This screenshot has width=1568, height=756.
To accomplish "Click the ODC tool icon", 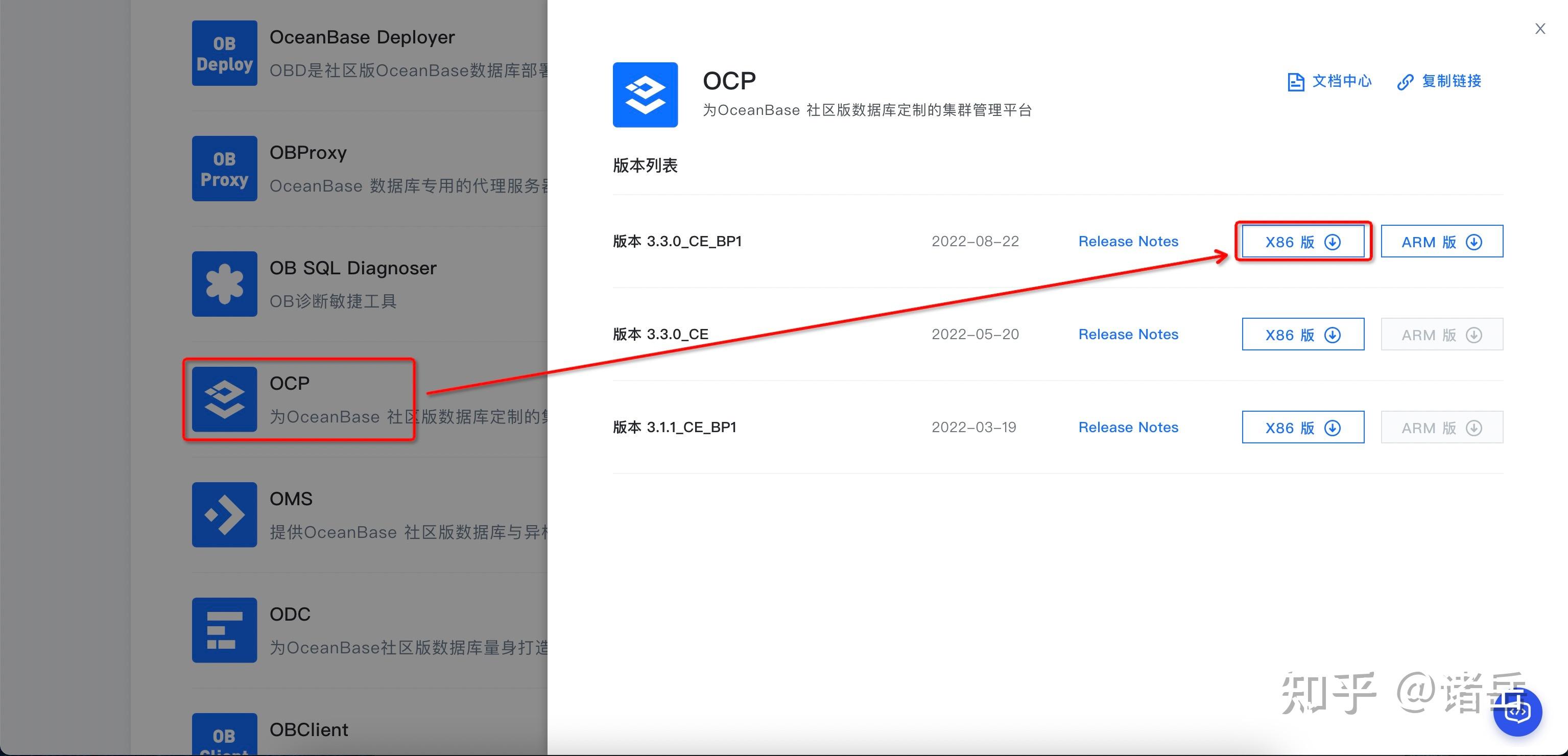I will tap(224, 631).
